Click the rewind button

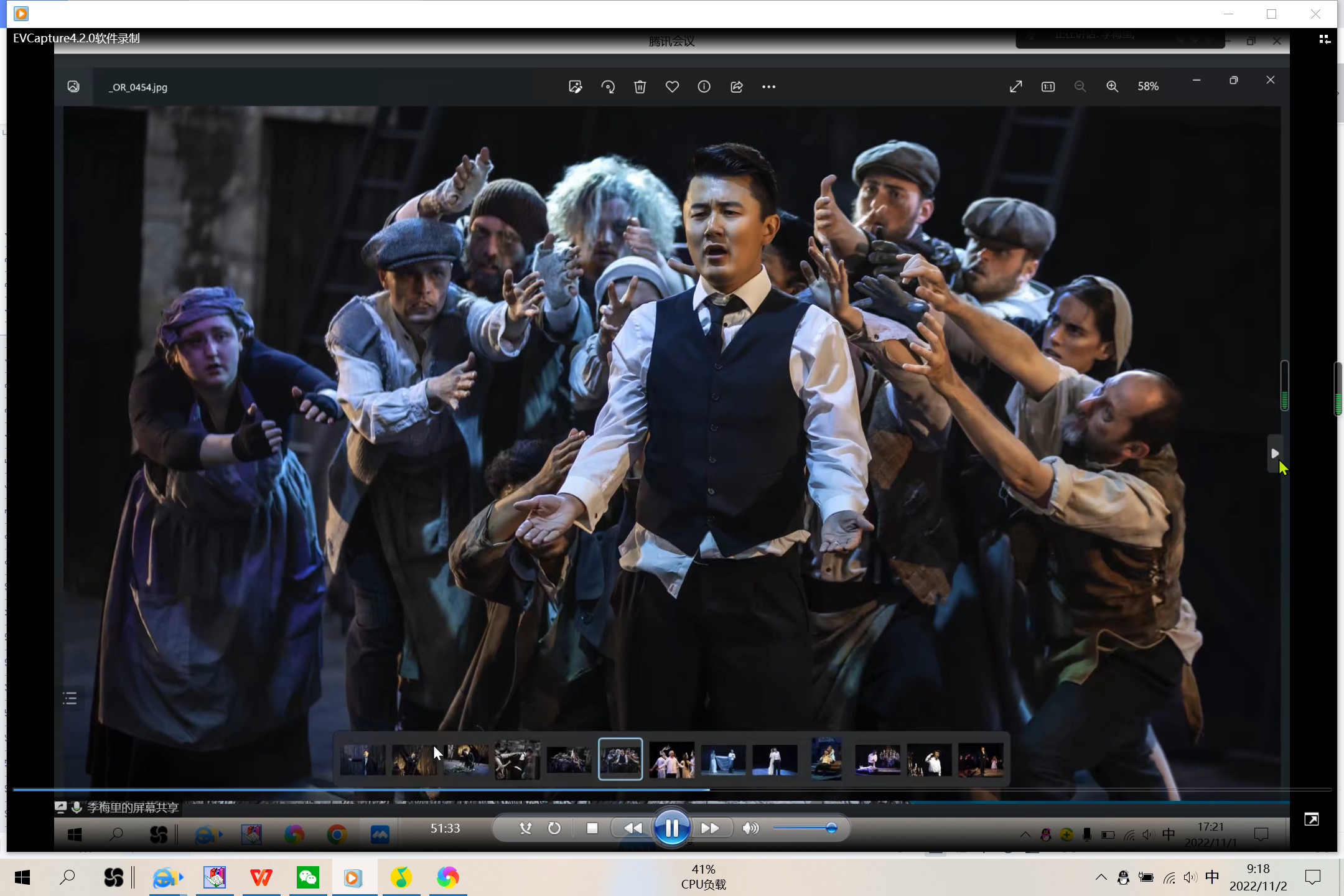[633, 828]
